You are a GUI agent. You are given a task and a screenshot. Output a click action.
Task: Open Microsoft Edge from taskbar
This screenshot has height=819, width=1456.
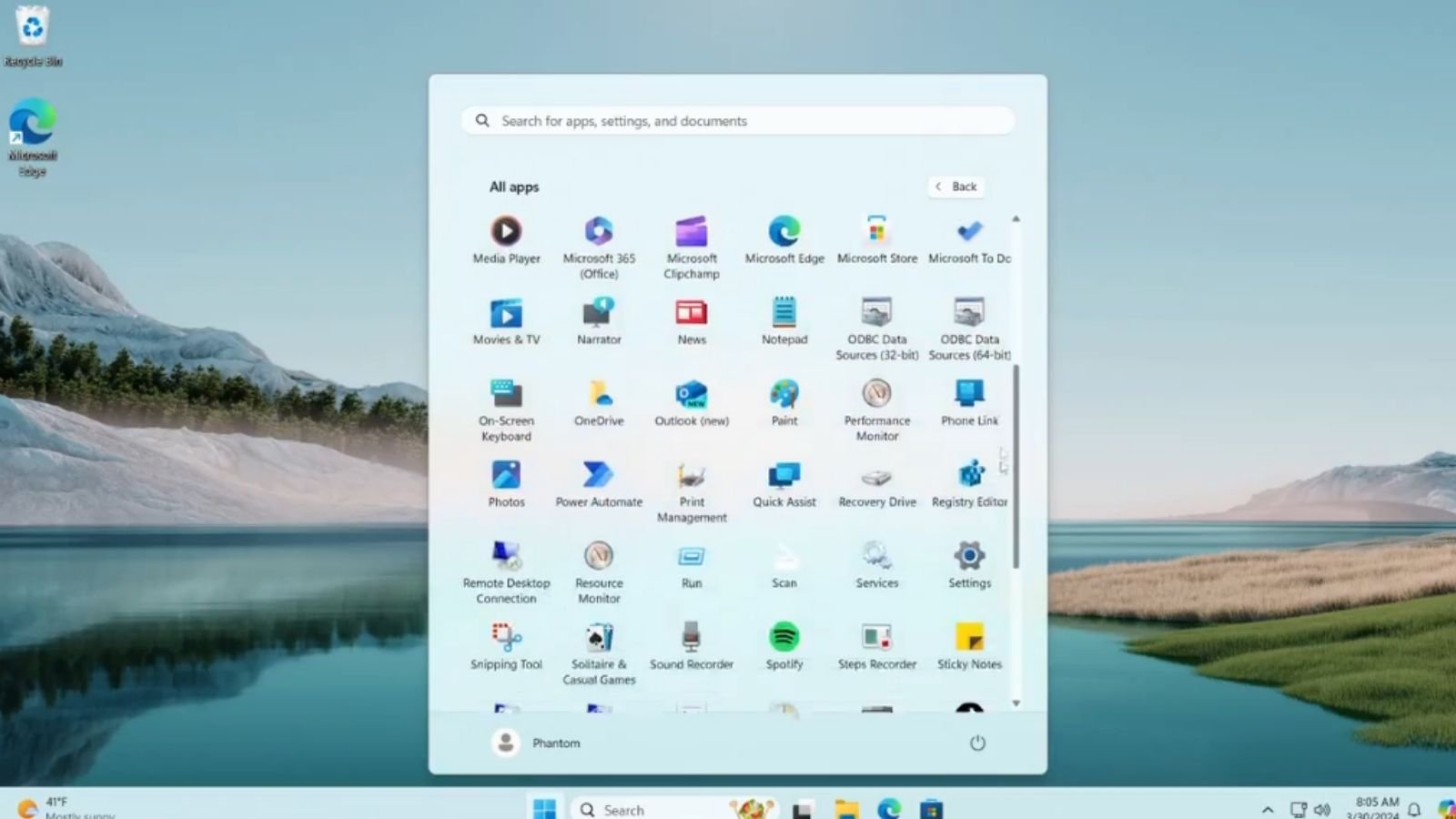[x=889, y=809]
